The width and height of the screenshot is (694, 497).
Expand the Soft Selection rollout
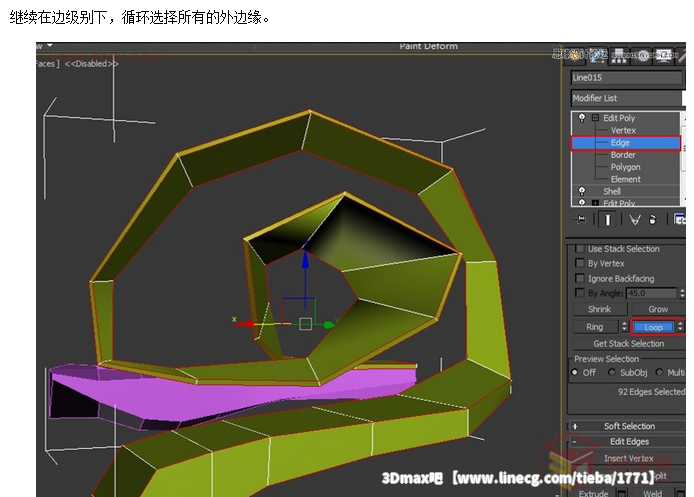click(x=629, y=426)
